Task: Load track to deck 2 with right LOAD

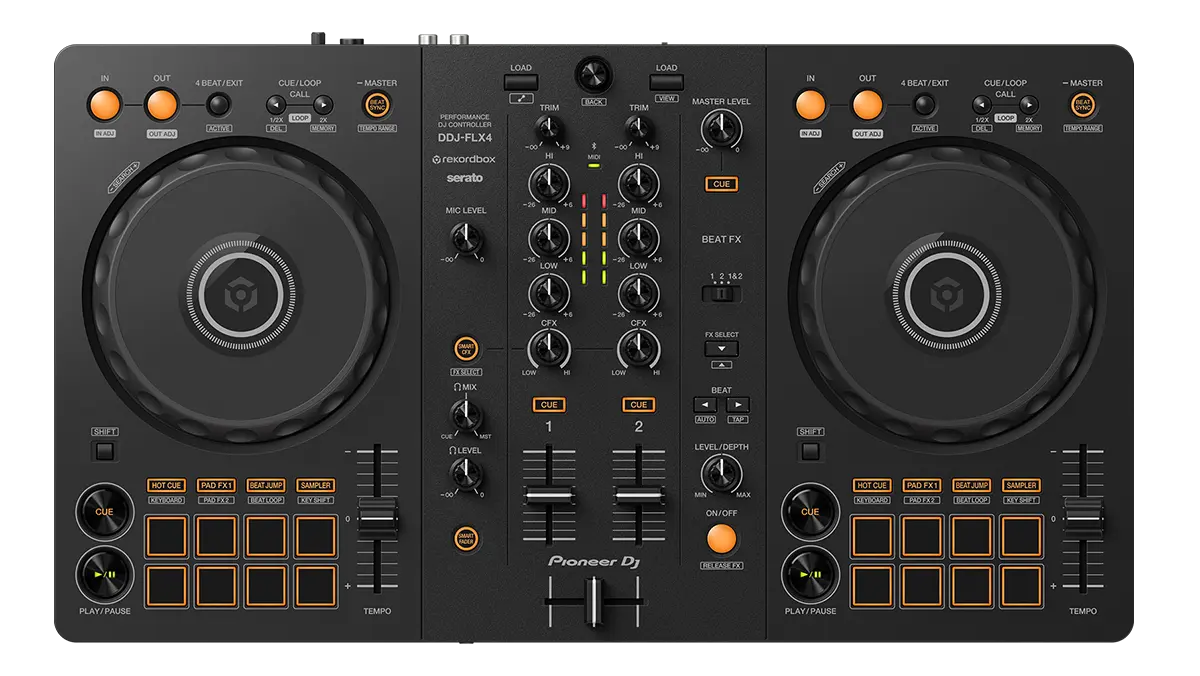Action: point(666,82)
